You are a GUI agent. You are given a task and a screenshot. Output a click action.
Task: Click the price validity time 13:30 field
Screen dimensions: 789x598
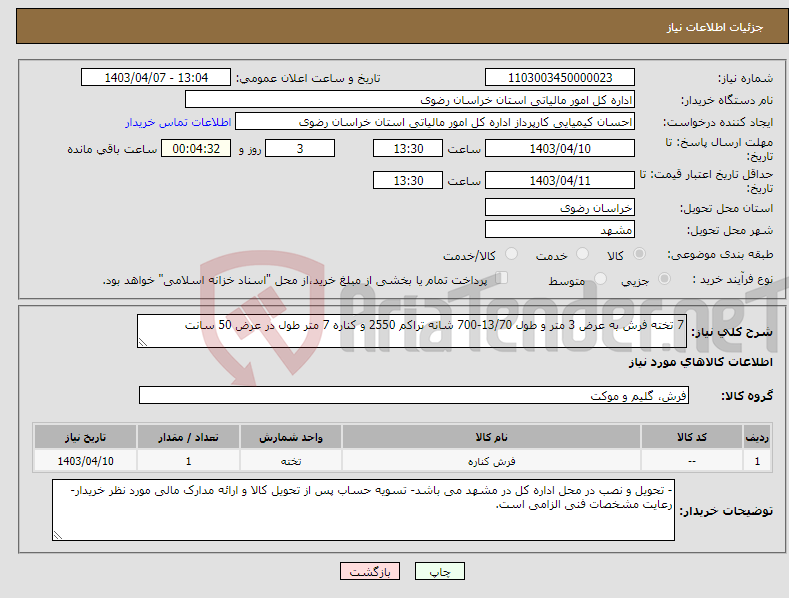[x=408, y=180]
